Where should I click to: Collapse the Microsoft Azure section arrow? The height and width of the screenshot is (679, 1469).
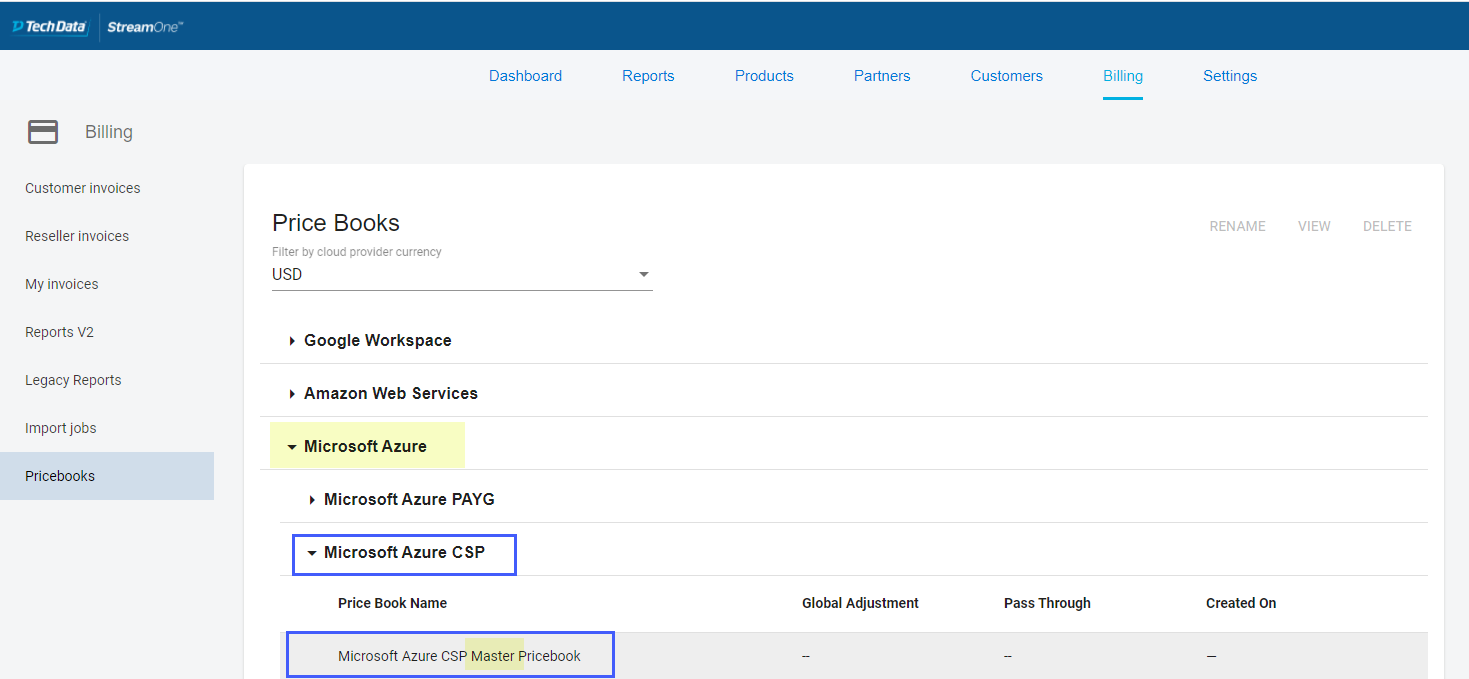click(x=292, y=447)
